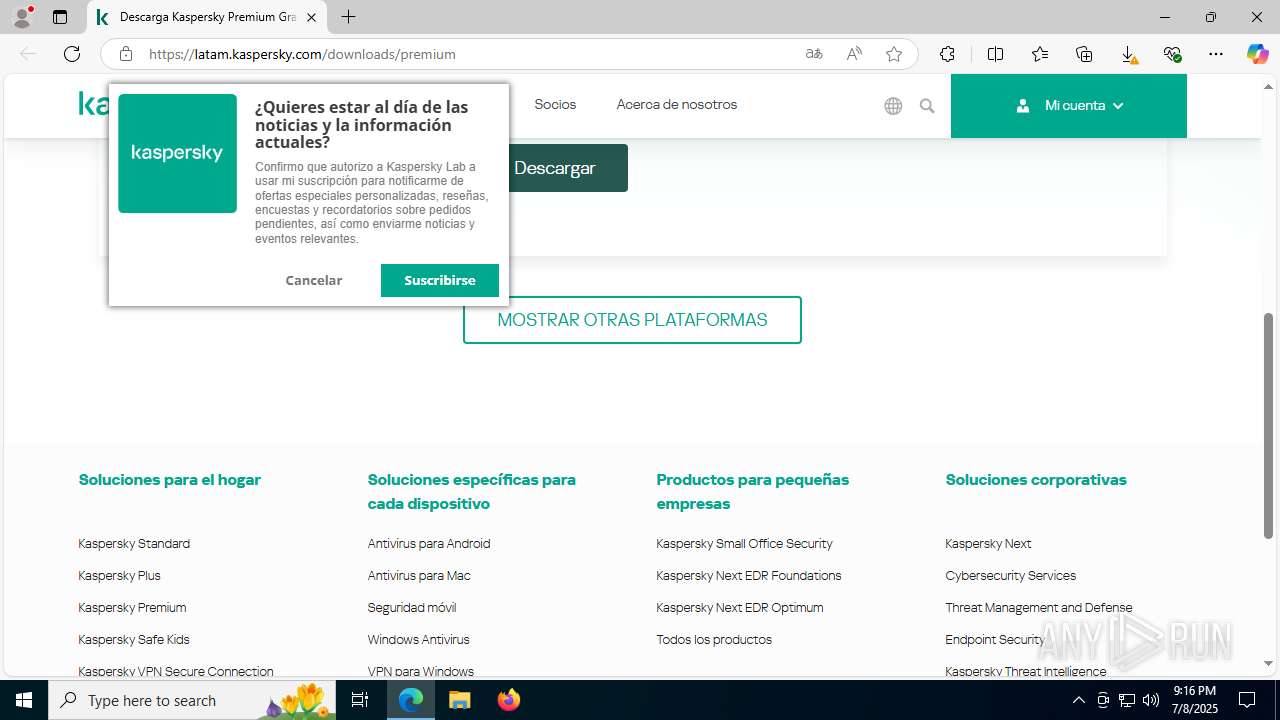Image resolution: width=1280 pixels, height=720 pixels.
Task: Open the tab actions menu icon
Action: point(60,17)
